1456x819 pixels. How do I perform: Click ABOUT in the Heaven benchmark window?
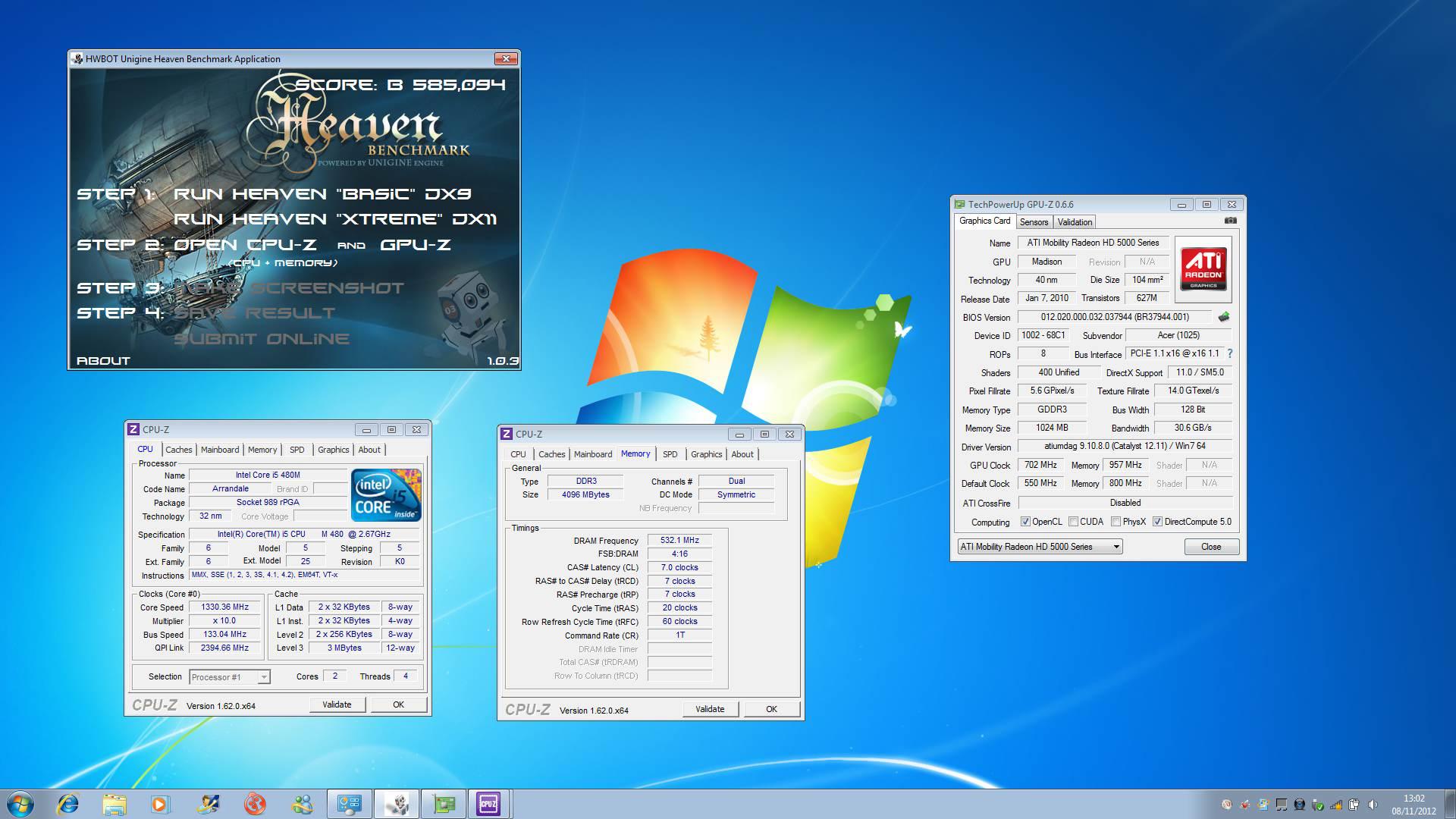click(103, 361)
